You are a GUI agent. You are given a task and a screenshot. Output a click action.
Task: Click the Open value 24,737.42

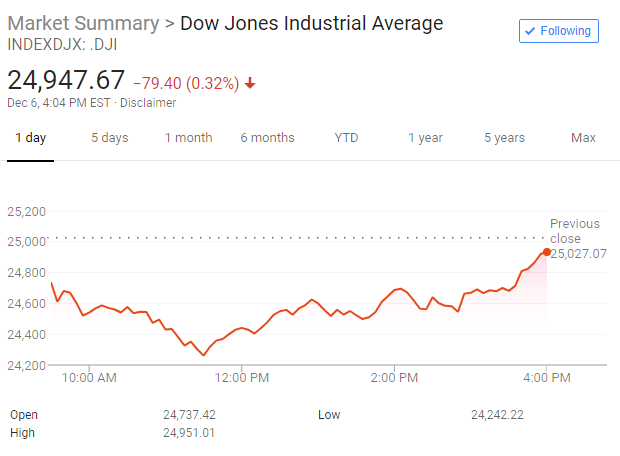coord(190,414)
